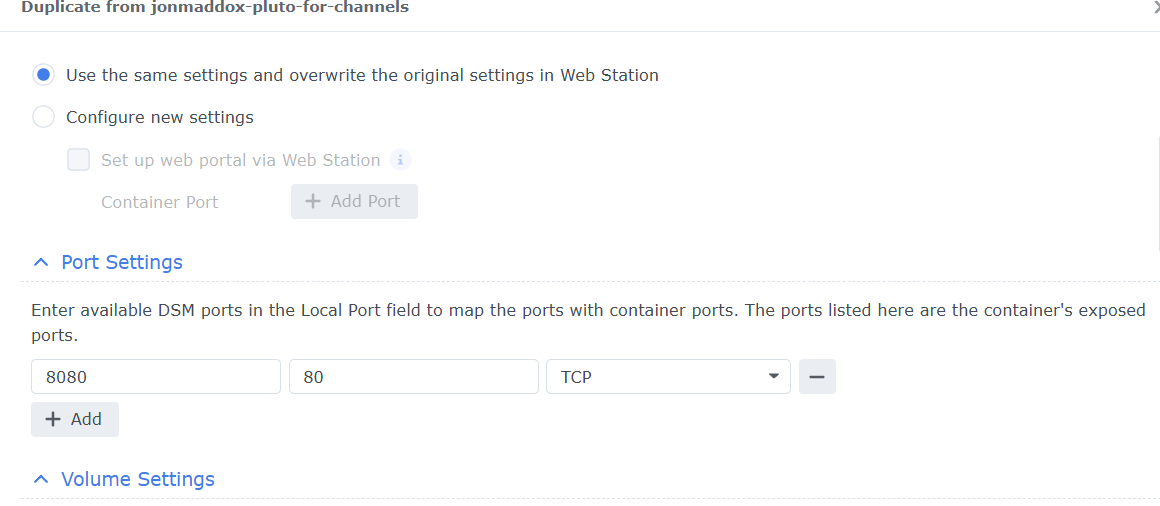The image size is (1160, 506).
Task: Select 'Use the same settings' radio button
Action: point(43,75)
